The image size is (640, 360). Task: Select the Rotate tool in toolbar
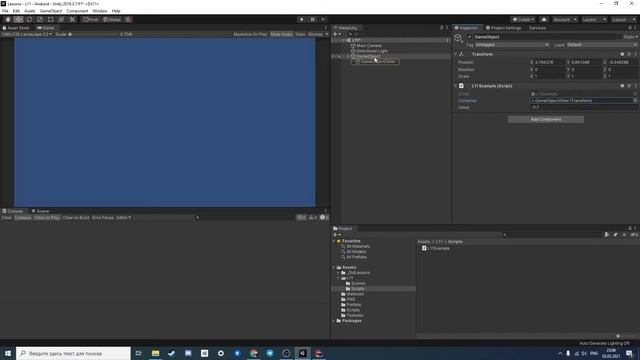tap(29, 20)
